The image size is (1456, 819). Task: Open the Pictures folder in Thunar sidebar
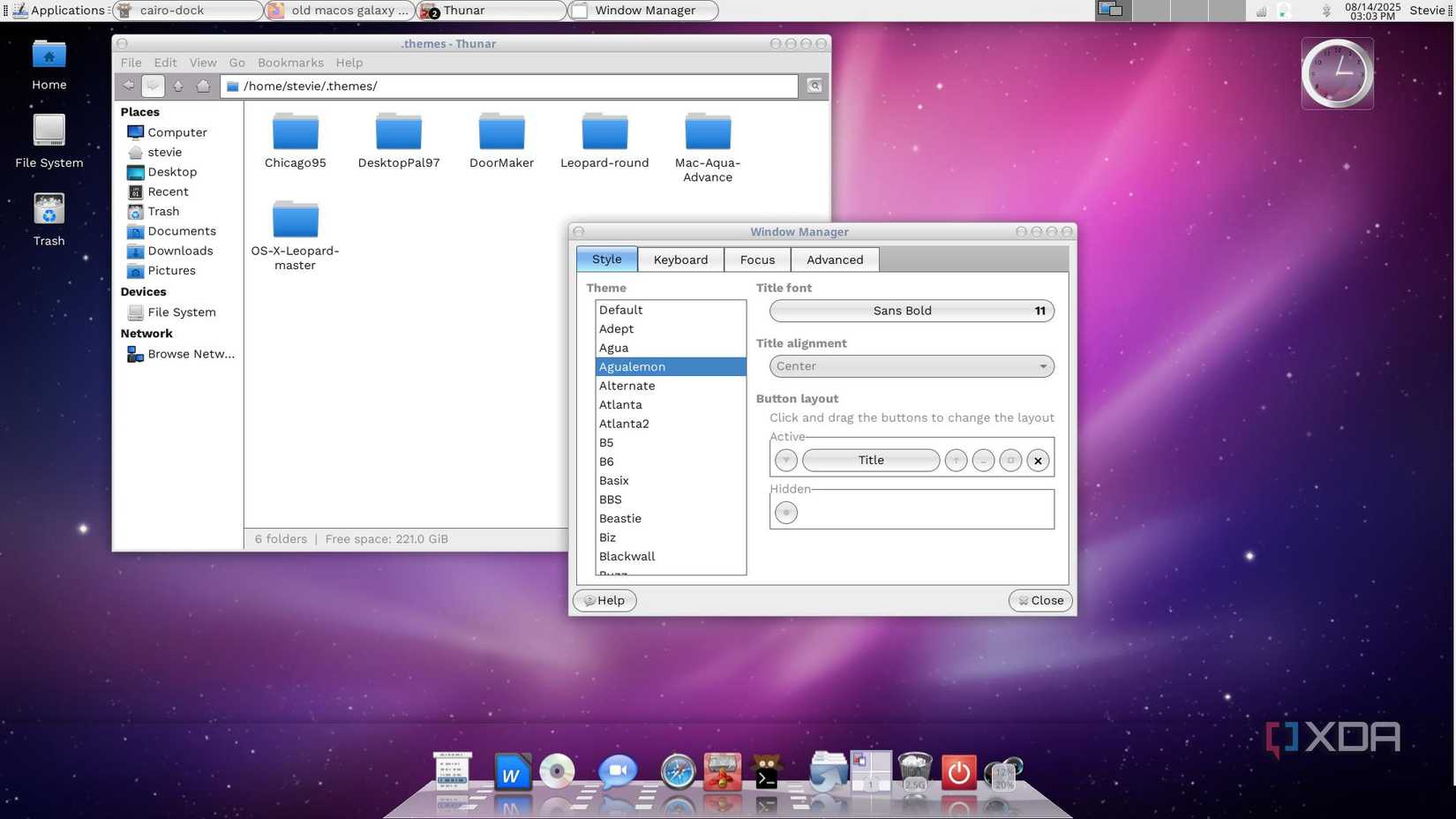(171, 271)
